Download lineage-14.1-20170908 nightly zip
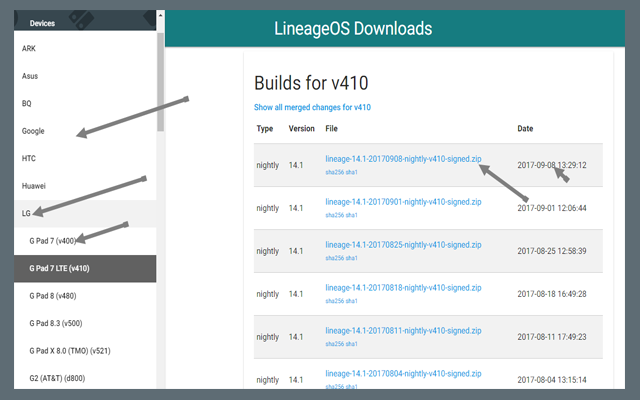 click(x=404, y=158)
